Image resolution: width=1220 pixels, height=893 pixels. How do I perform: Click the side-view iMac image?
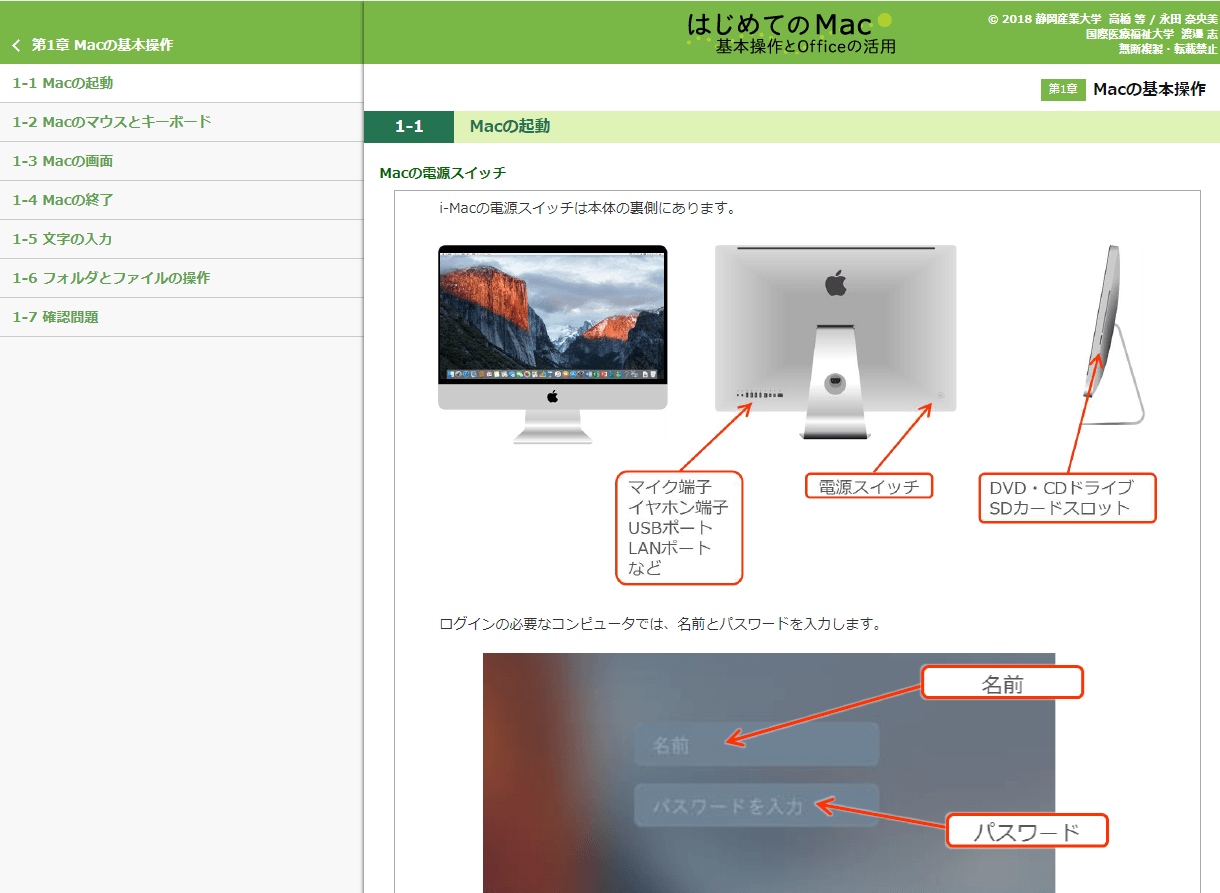click(x=1113, y=334)
